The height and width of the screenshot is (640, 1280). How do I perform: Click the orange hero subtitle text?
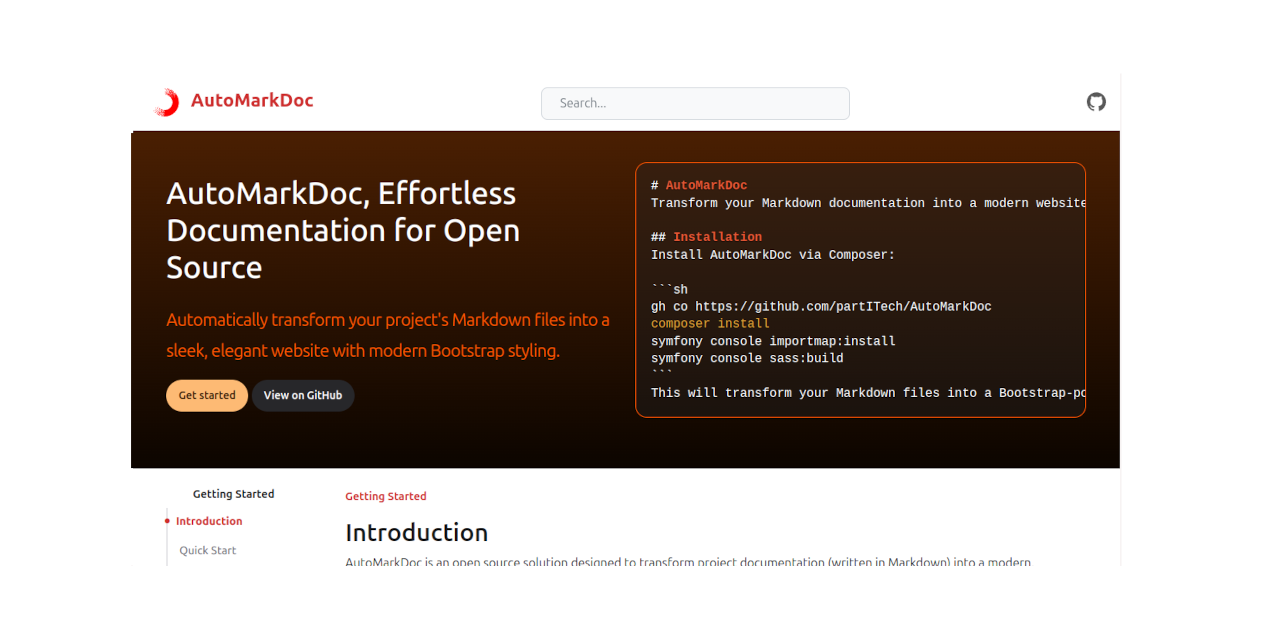coord(388,335)
